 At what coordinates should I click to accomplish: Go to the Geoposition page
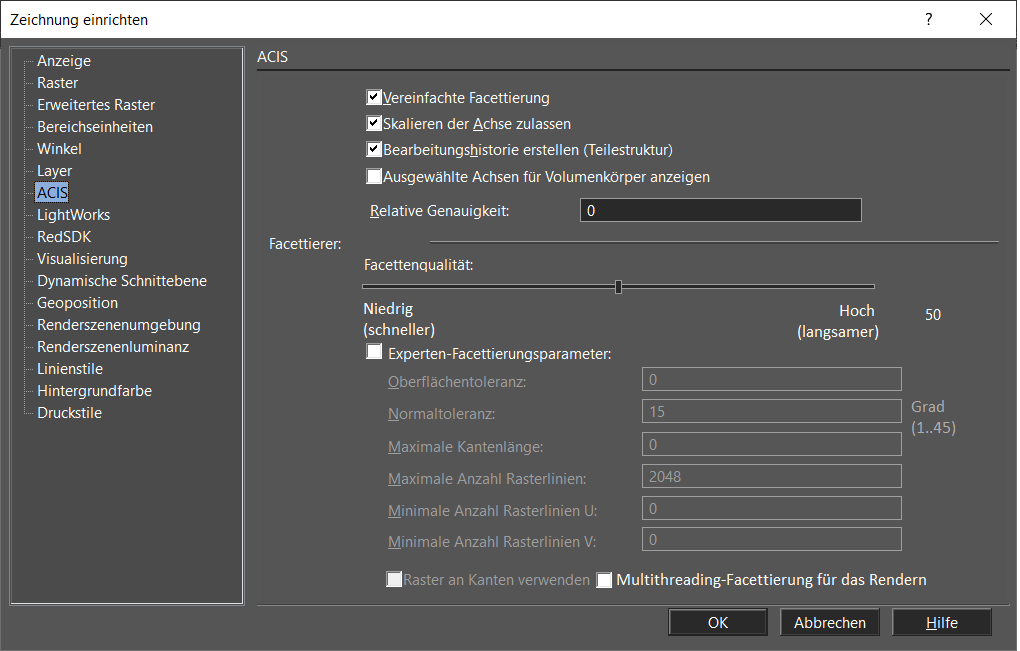pos(77,303)
